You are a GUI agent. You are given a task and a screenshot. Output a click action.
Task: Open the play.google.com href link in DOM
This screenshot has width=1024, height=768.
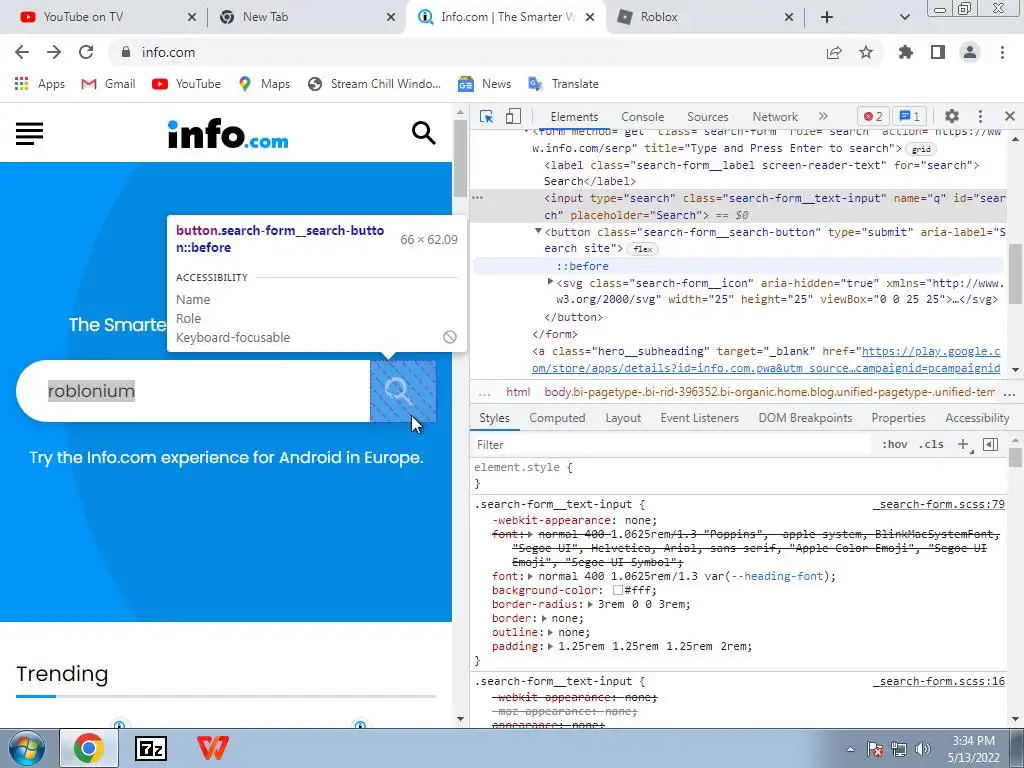766,360
